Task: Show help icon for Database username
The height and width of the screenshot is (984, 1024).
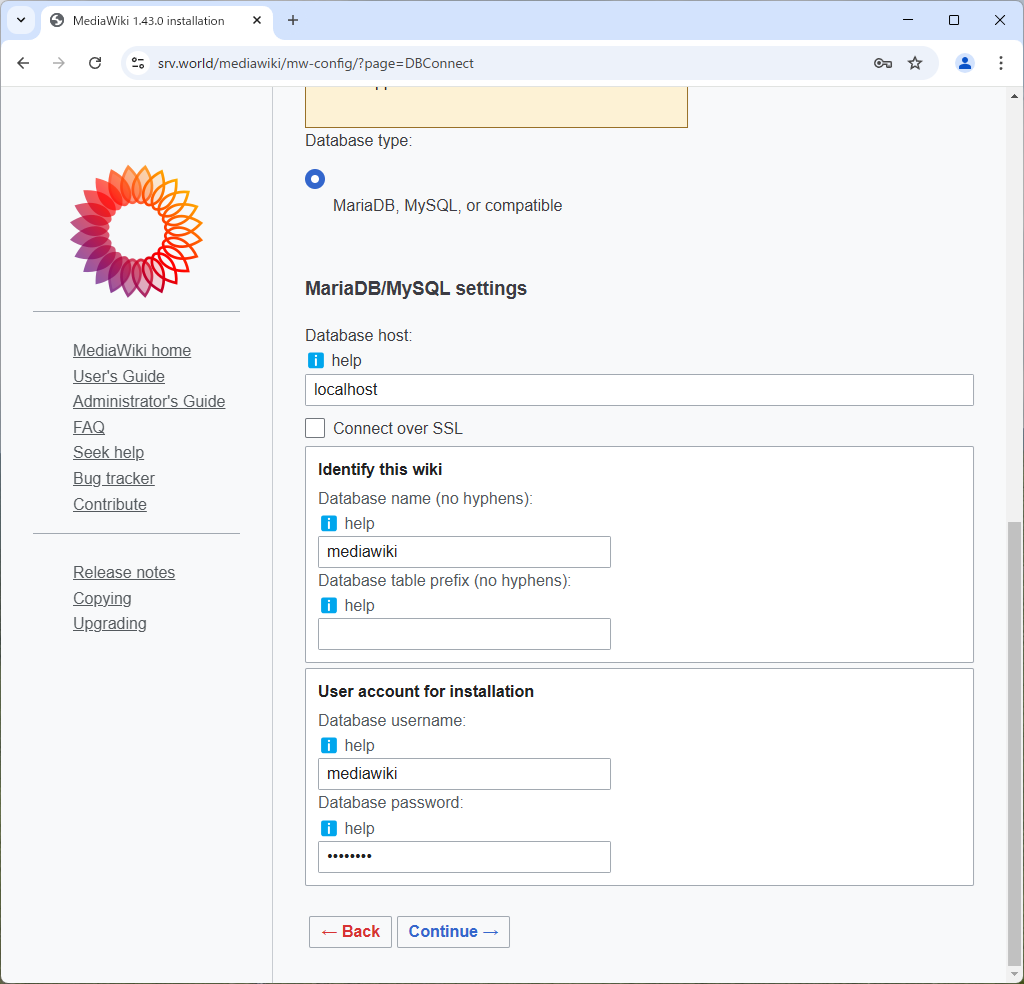Action: click(x=328, y=746)
